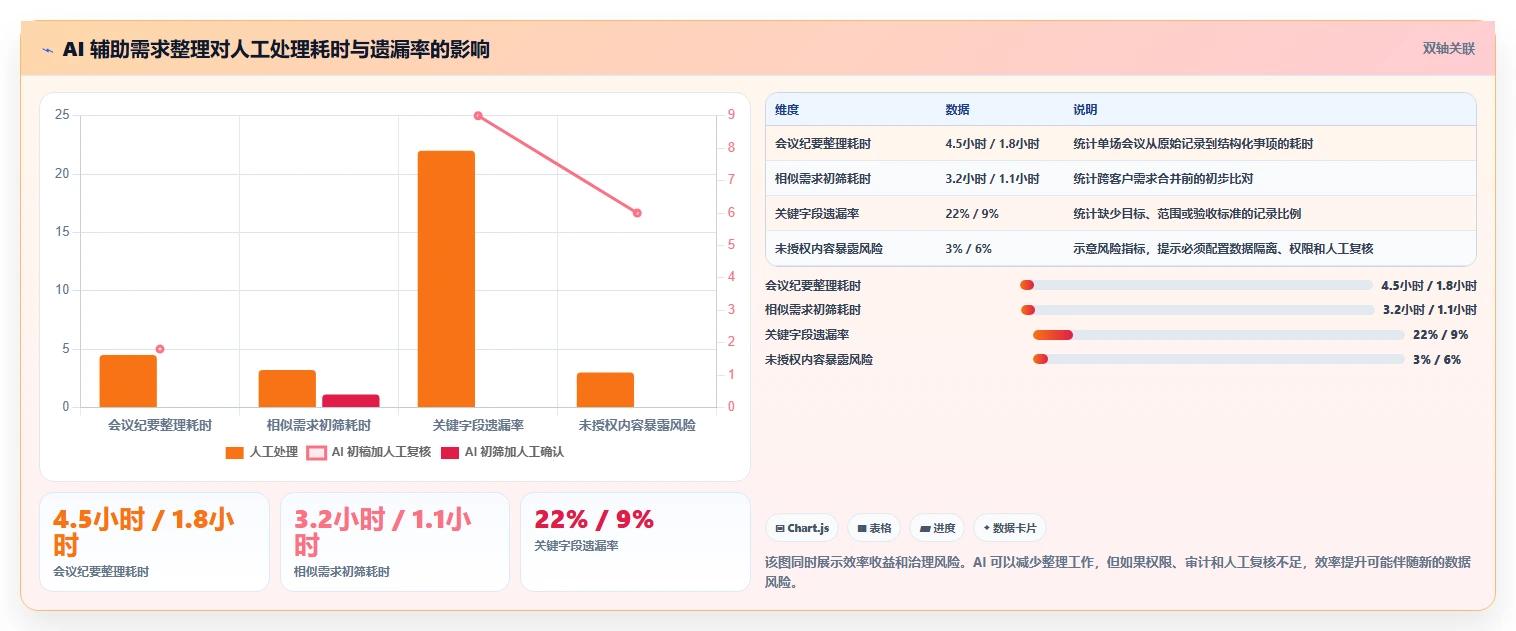Click the 说明 column header

(x=1085, y=110)
